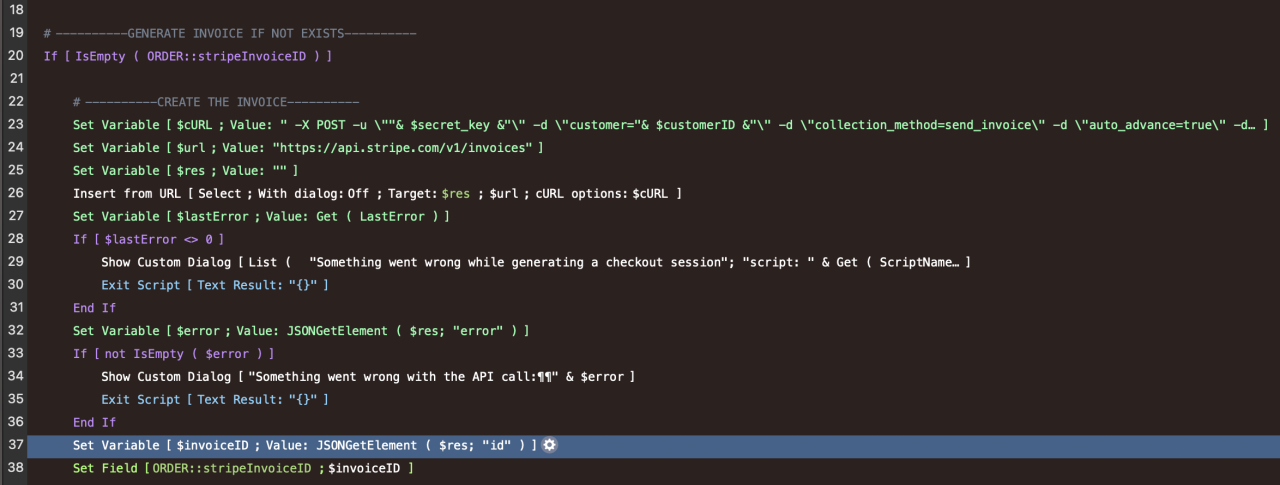The width and height of the screenshot is (1280, 485).
Task: Select the If not IsEmpty $error step
Action: (x=173, y=354)
